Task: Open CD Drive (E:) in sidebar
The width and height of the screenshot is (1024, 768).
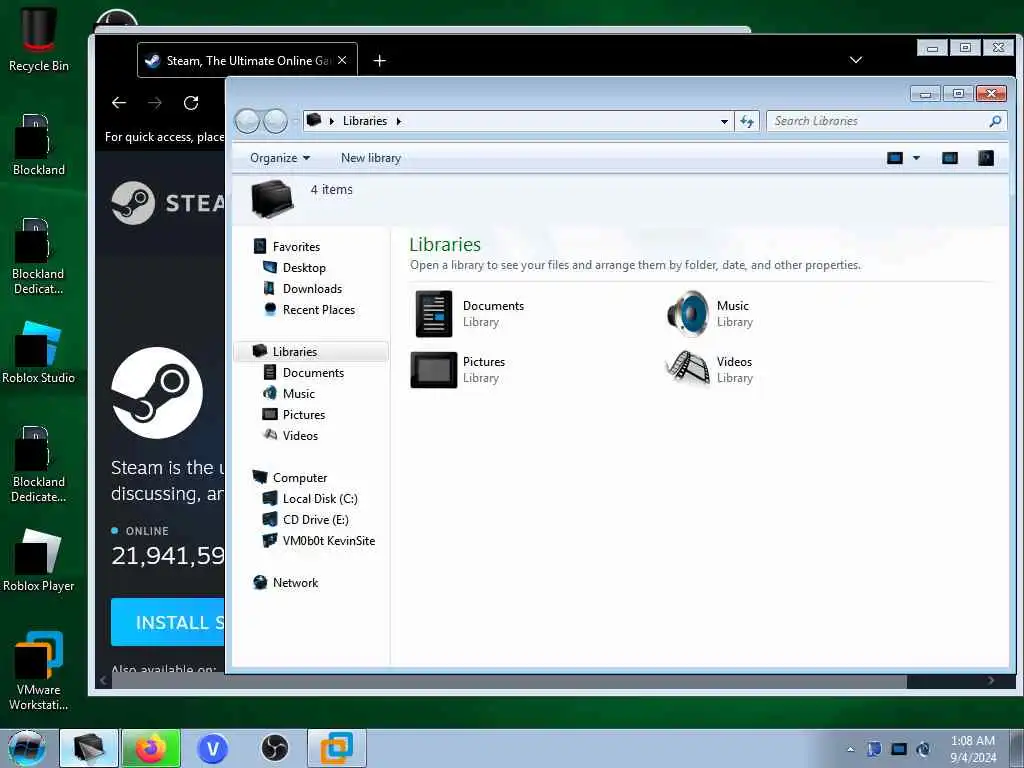Action: [315, 519]
